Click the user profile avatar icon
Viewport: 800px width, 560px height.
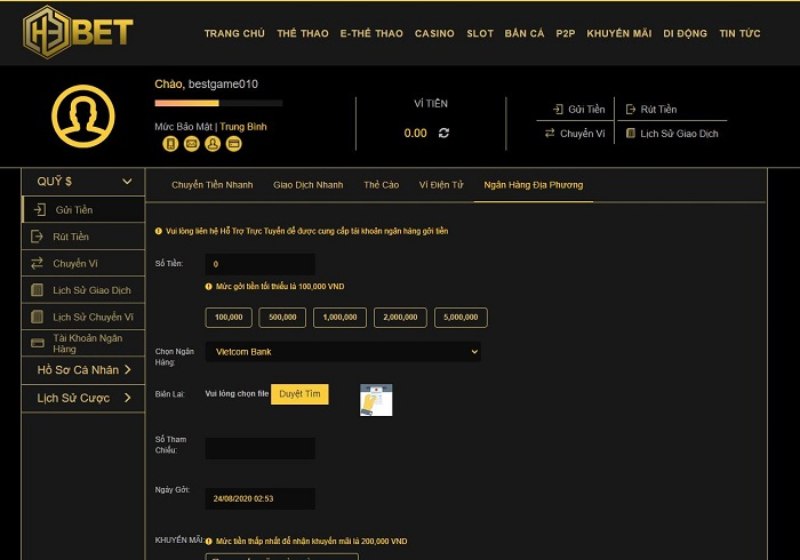click(83, 116)
